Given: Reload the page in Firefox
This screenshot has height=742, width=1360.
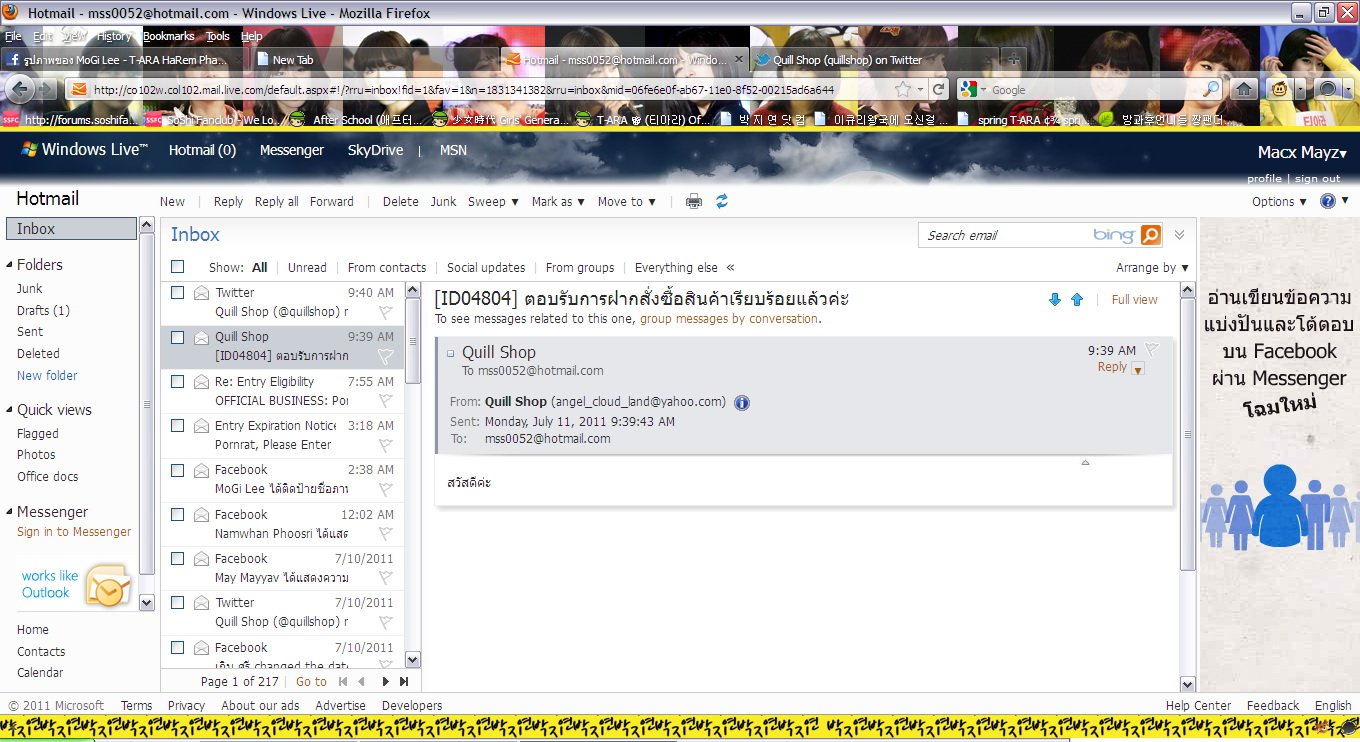Looking at the screenshot, I should pos(938,90).
